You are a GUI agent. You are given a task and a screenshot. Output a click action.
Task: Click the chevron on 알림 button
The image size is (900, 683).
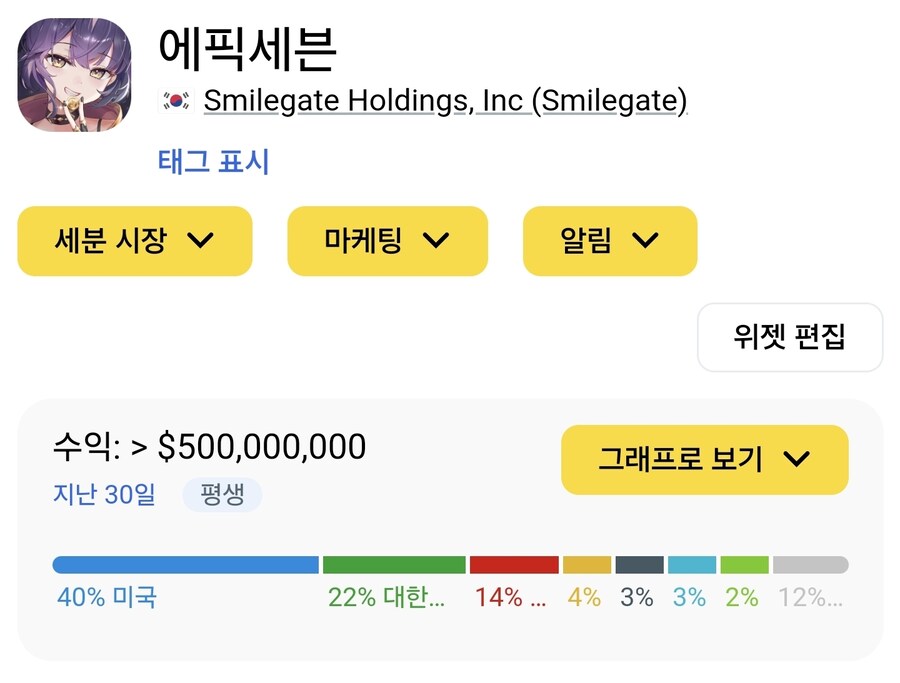(x=645, y=240)
